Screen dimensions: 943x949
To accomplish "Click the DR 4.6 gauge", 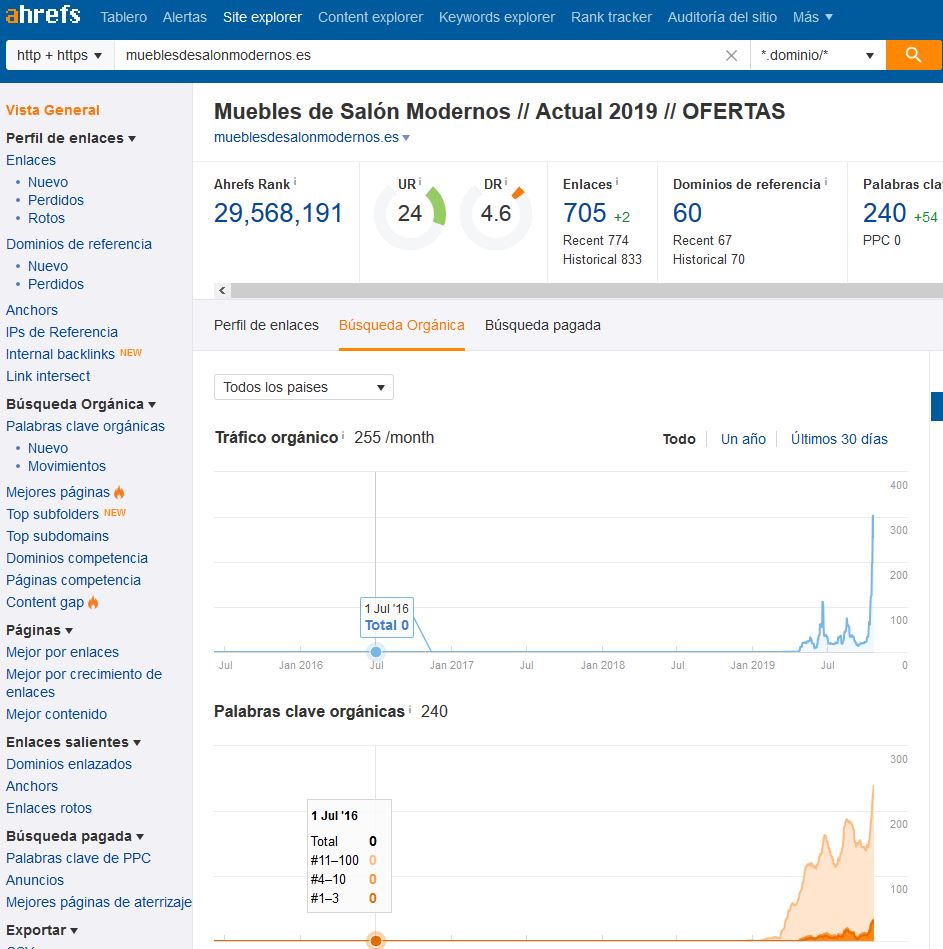I will click(496, 214).
